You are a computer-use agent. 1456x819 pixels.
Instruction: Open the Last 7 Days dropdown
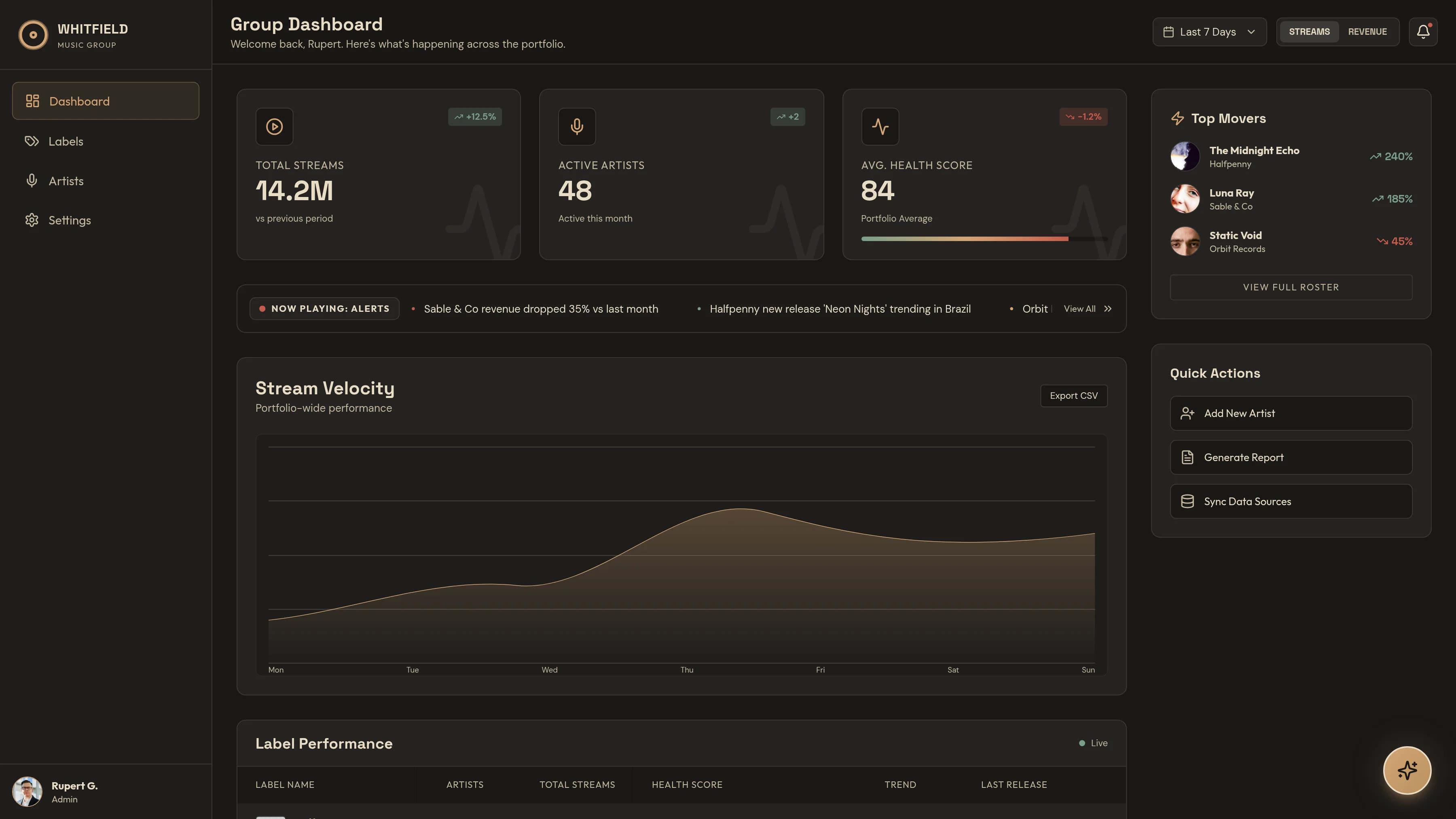coord(1209,32)
